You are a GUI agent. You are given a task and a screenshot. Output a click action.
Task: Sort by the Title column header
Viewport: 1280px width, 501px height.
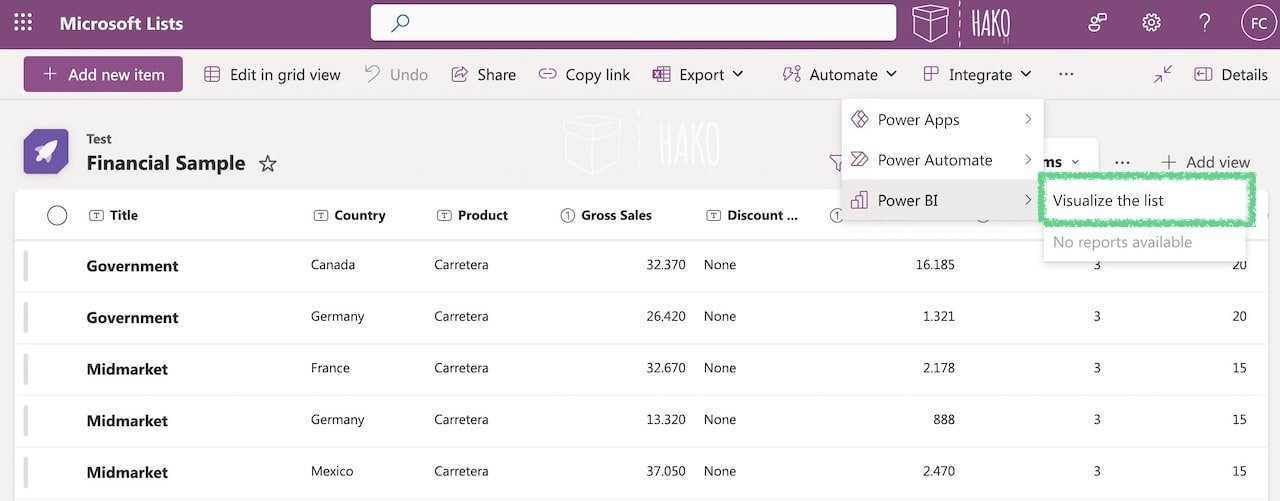[114, 215]
